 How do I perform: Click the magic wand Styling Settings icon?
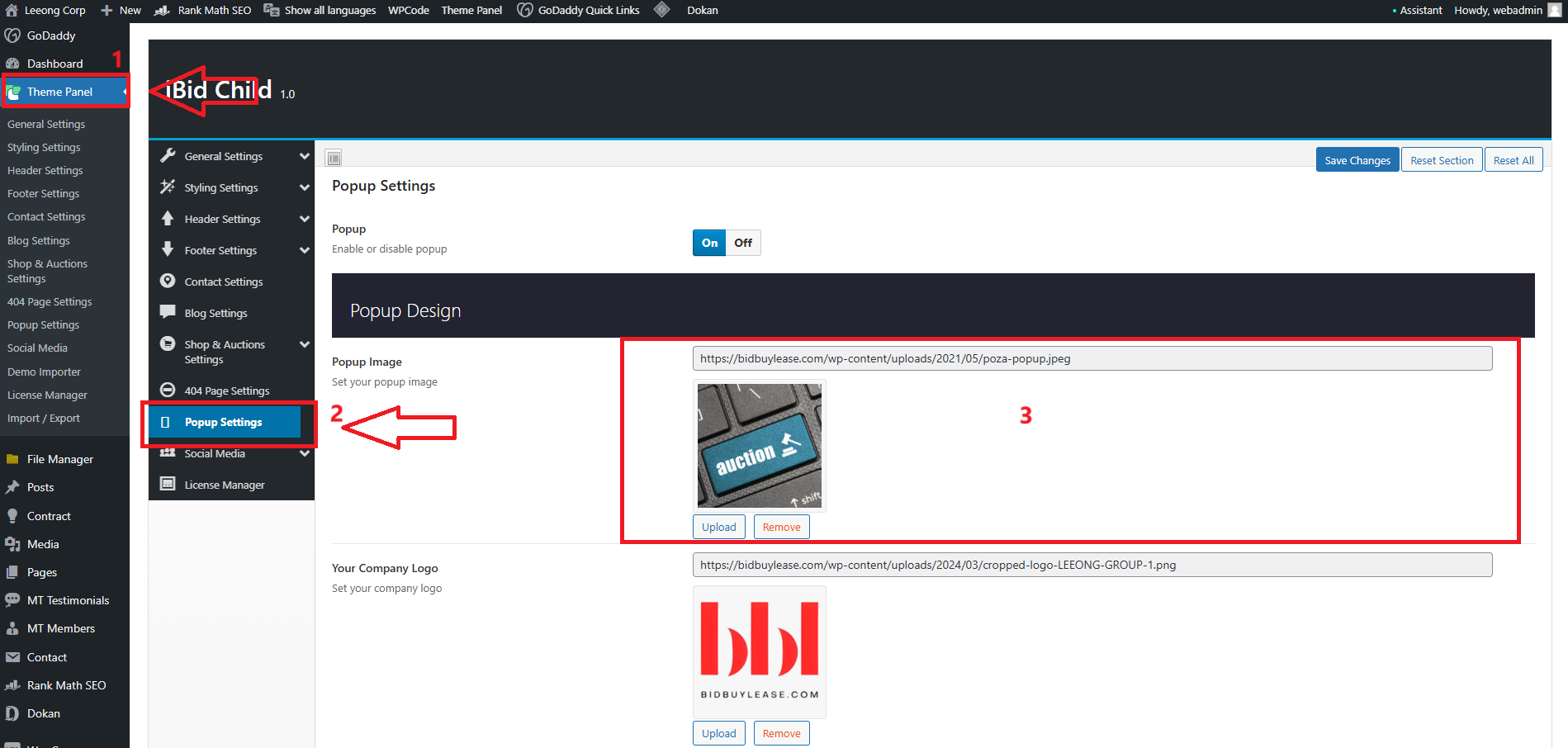point(168,187)
